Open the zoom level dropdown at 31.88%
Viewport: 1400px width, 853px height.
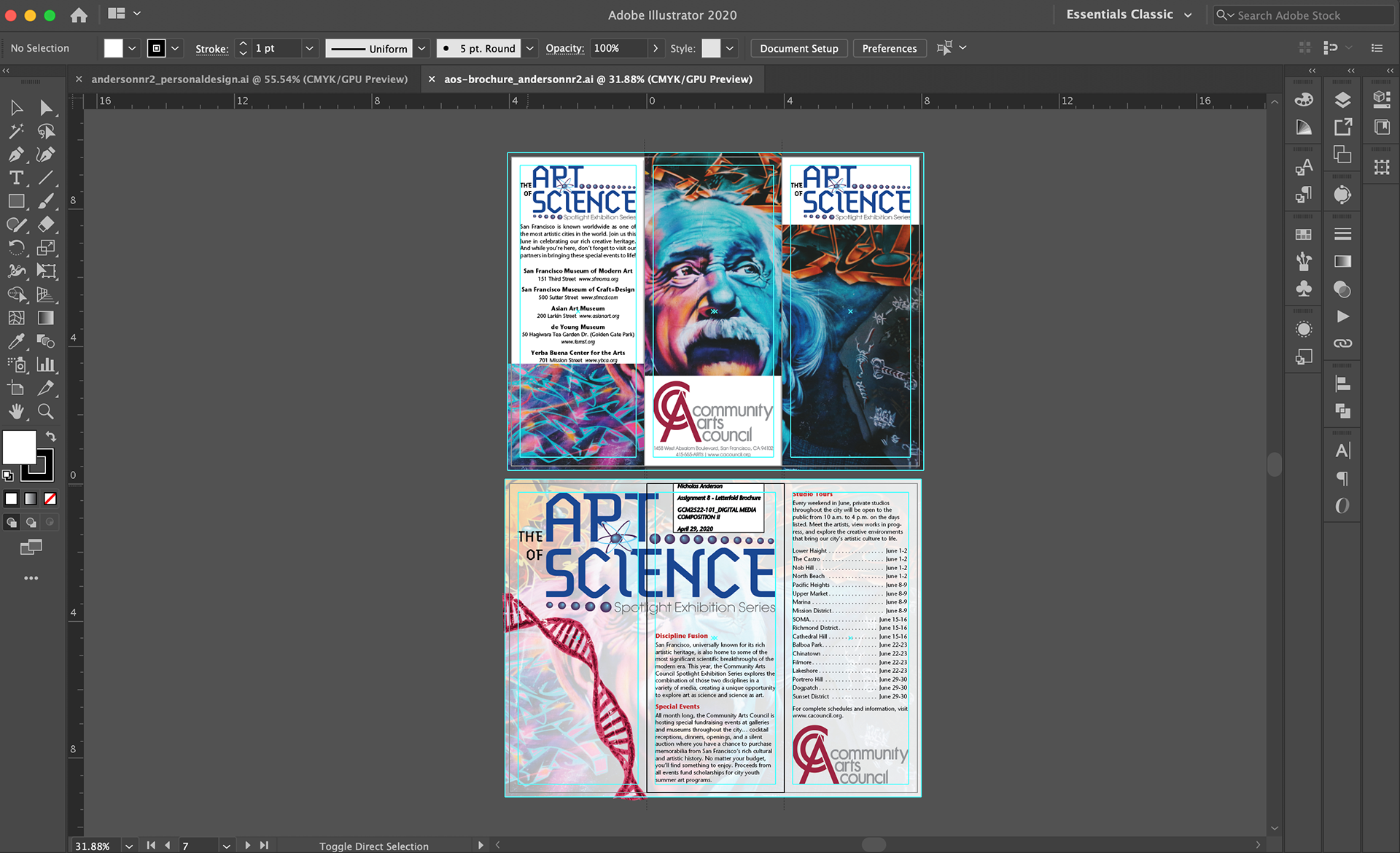coord(129,846)
